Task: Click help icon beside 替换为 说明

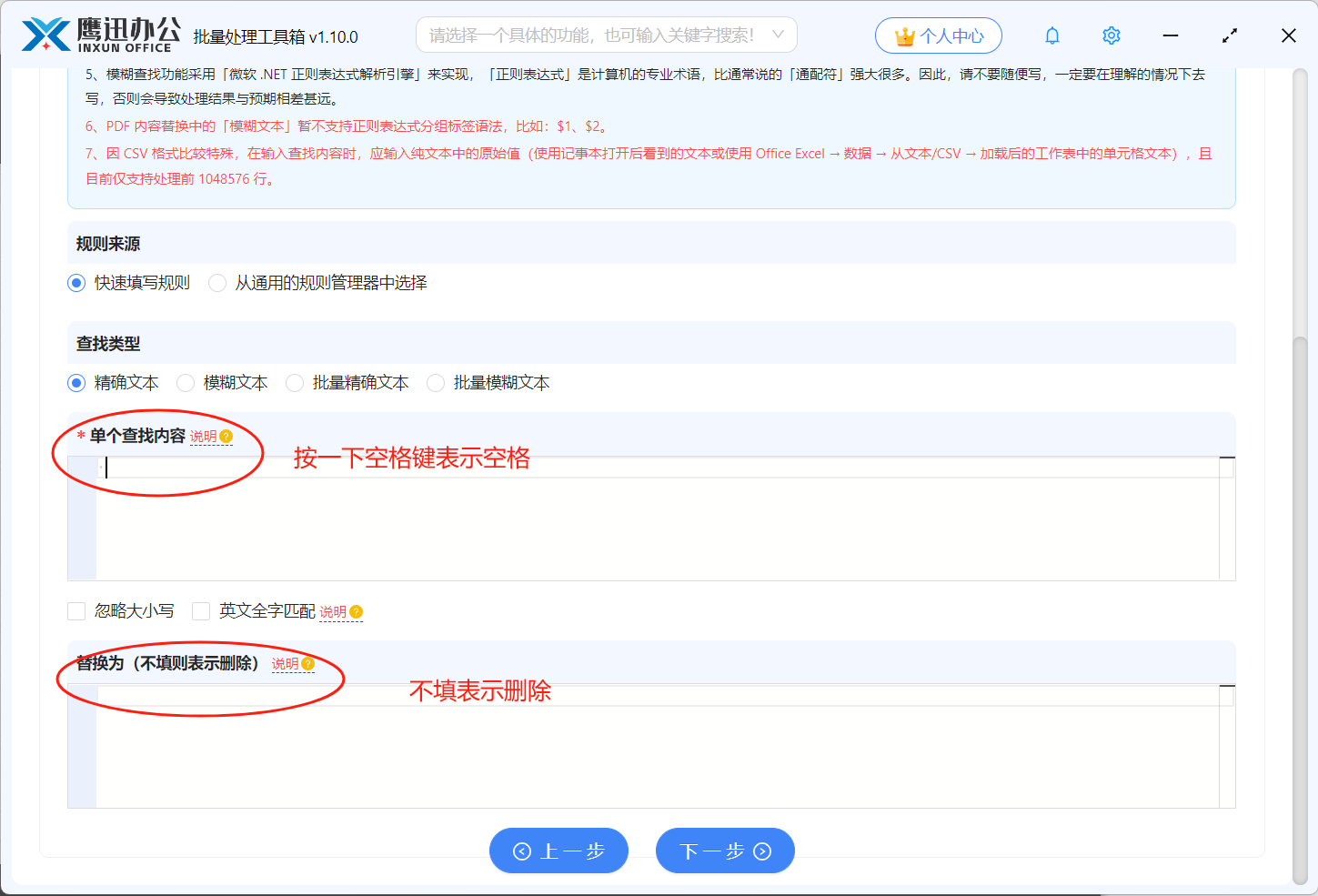Action: [x=307, y=664]
